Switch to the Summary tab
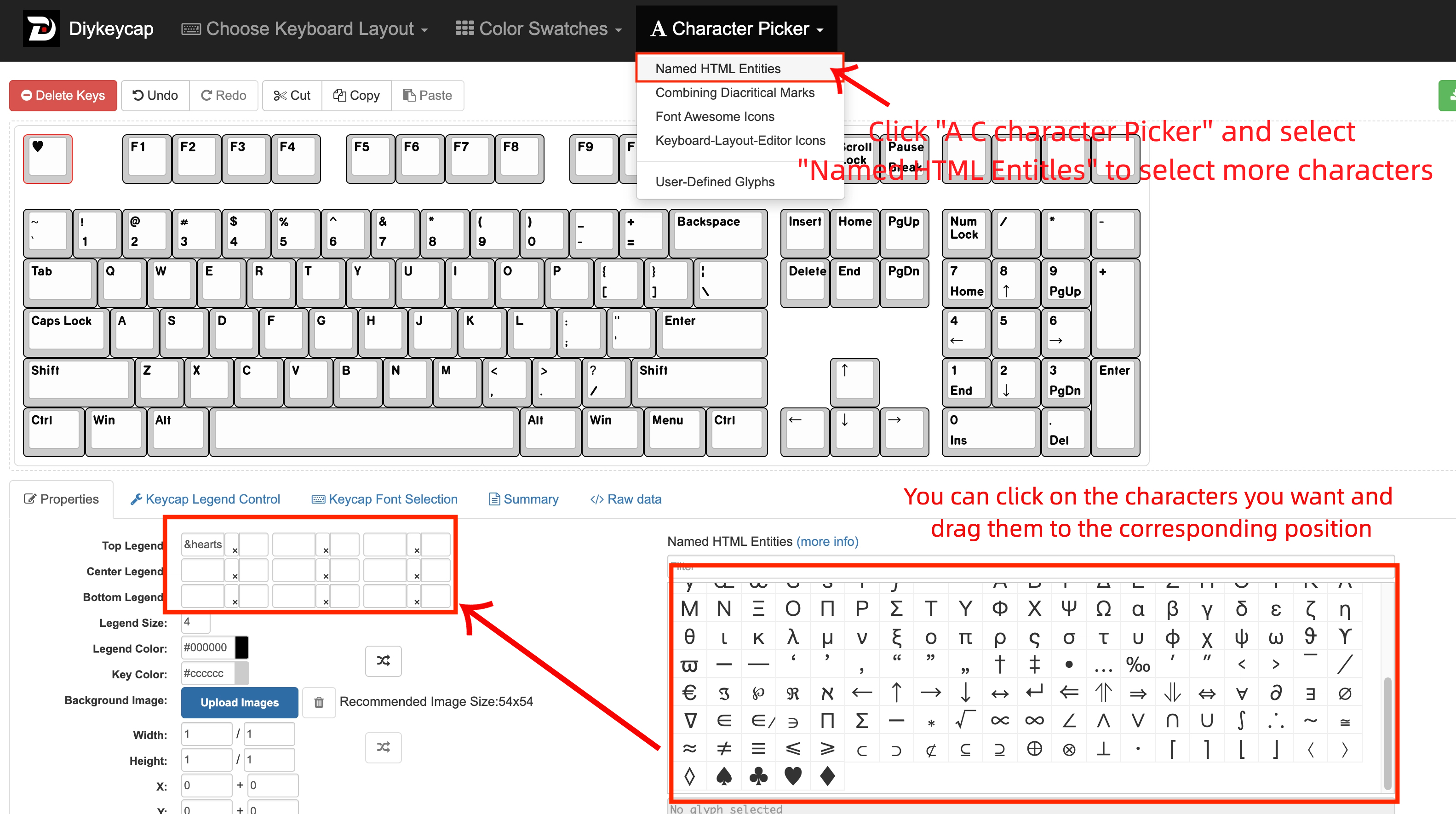The image size is (1456, 814). pos(524,499)
